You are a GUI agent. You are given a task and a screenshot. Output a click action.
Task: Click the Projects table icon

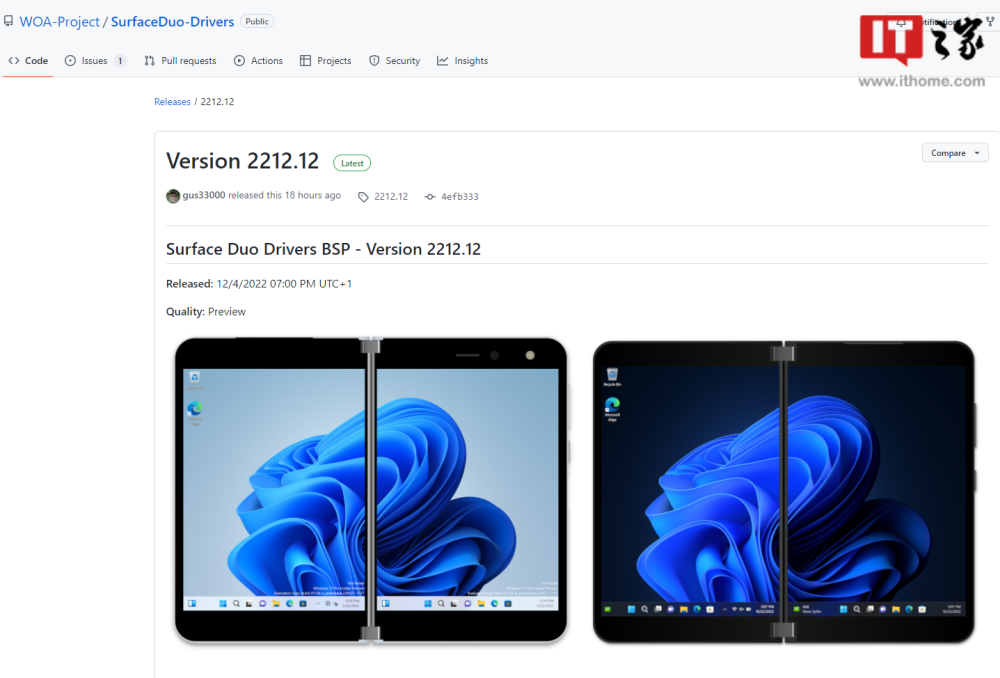tap(305, 61)
